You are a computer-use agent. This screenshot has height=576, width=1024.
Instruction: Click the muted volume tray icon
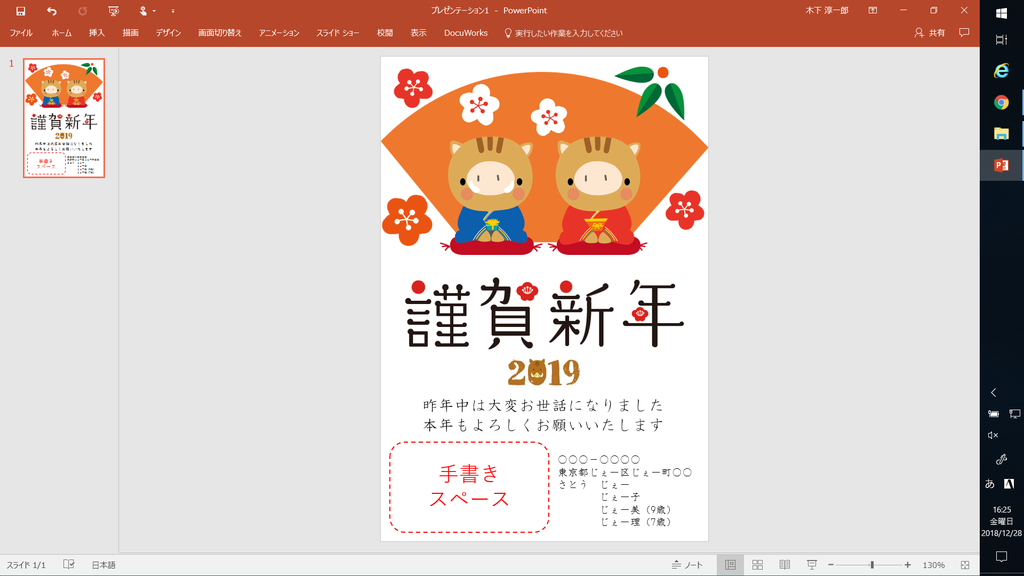pyautogui.click(x=993, y=435)
